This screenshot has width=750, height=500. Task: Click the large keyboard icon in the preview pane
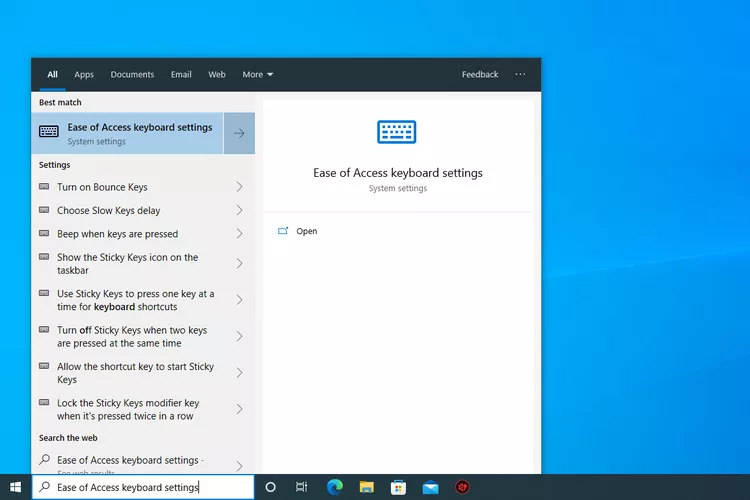click(x=397, y=132)
